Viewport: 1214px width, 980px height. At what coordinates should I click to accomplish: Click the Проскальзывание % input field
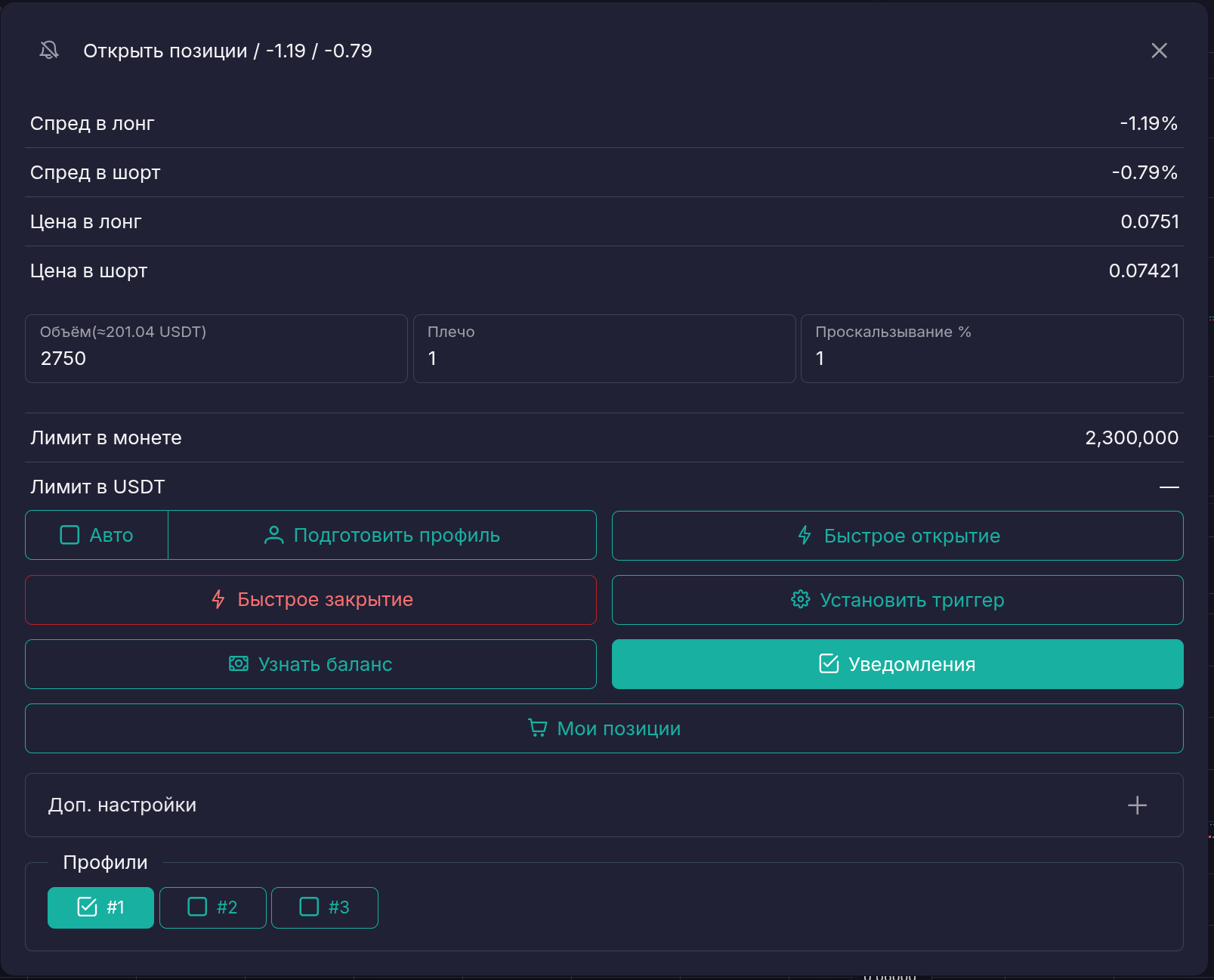[x=992, y=349]
